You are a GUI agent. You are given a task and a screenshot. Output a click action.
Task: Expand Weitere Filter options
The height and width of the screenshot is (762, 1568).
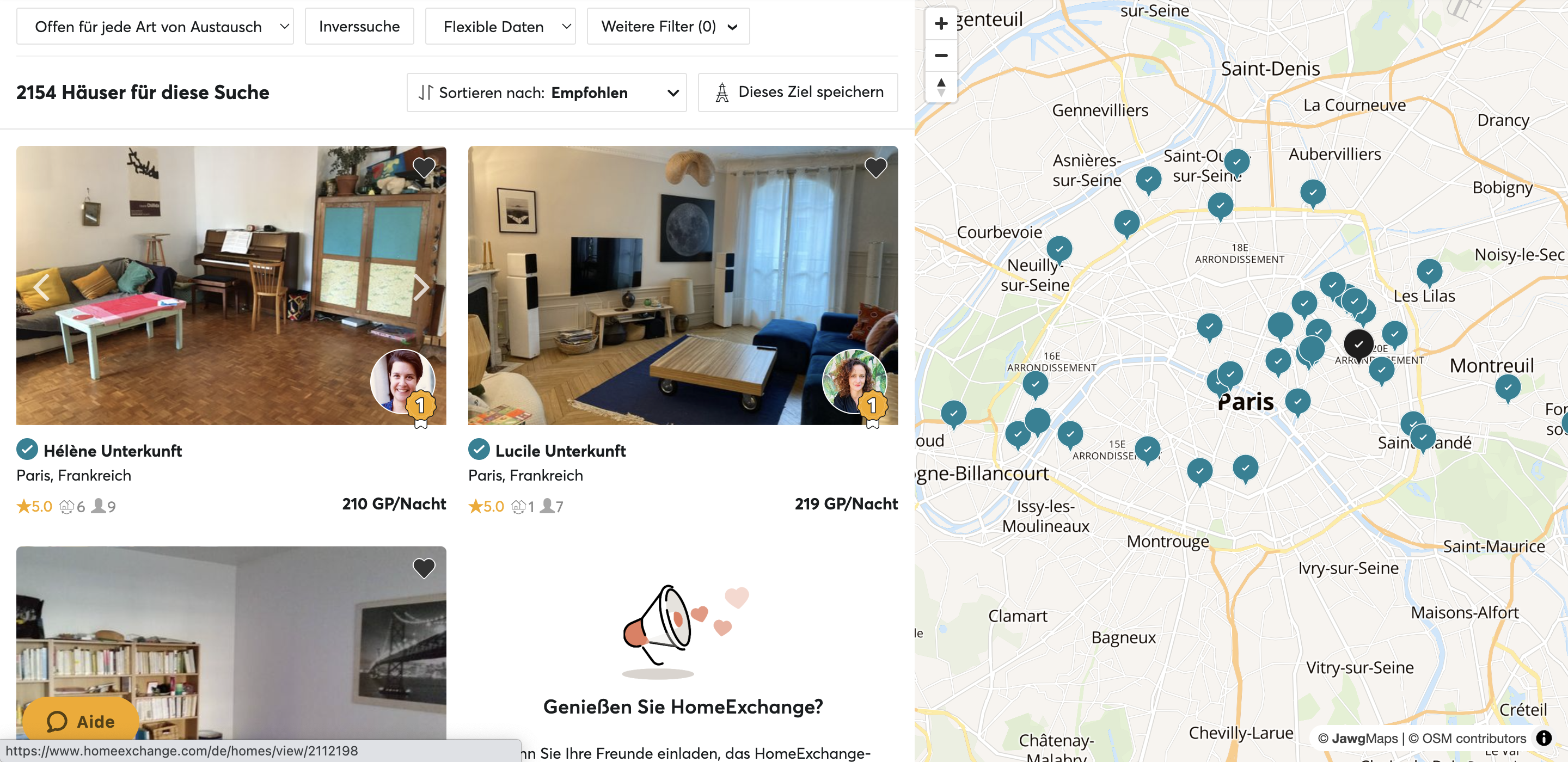[669, 27]
